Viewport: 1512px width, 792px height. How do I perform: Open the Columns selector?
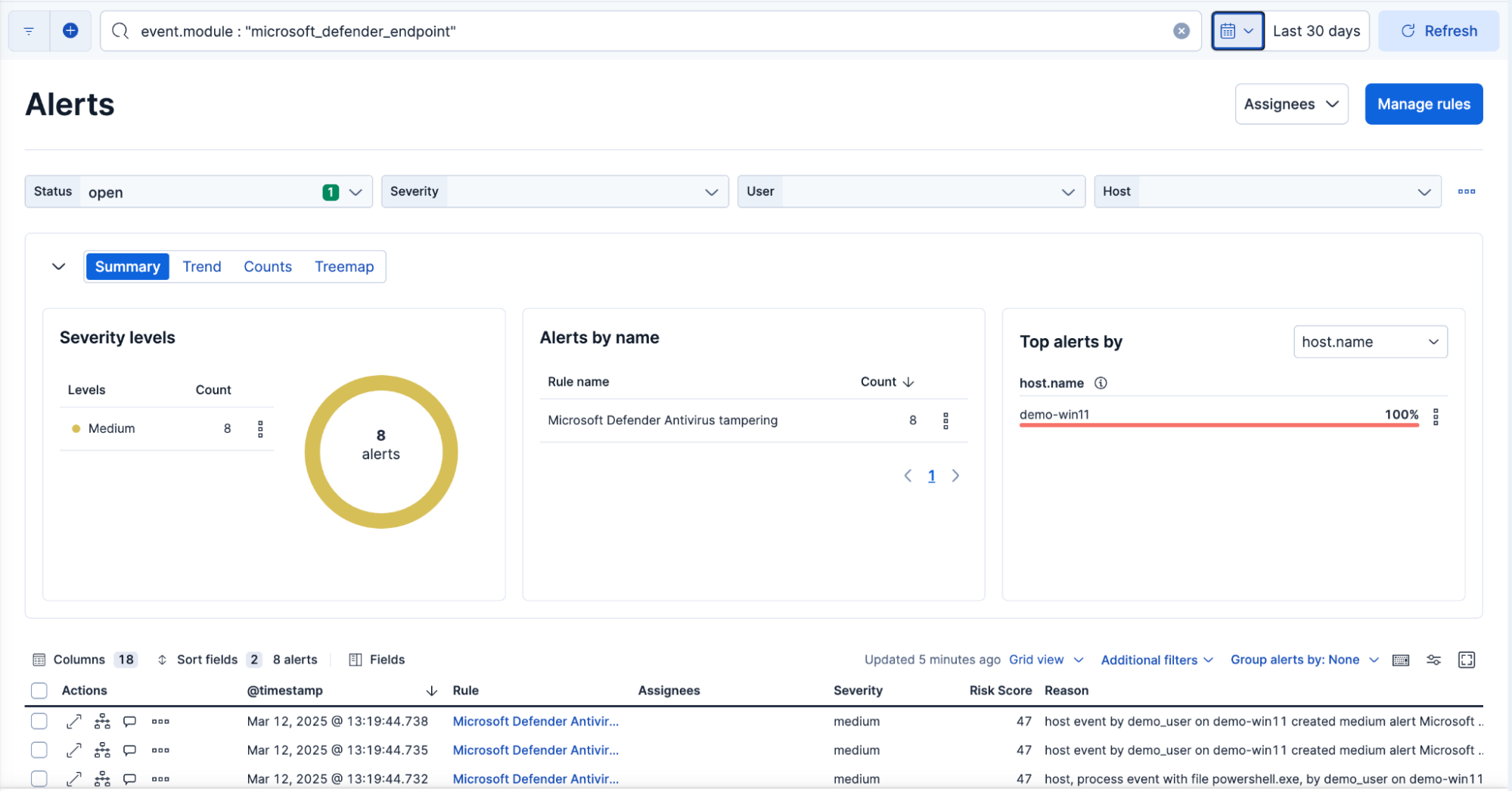tap(84, 660)
